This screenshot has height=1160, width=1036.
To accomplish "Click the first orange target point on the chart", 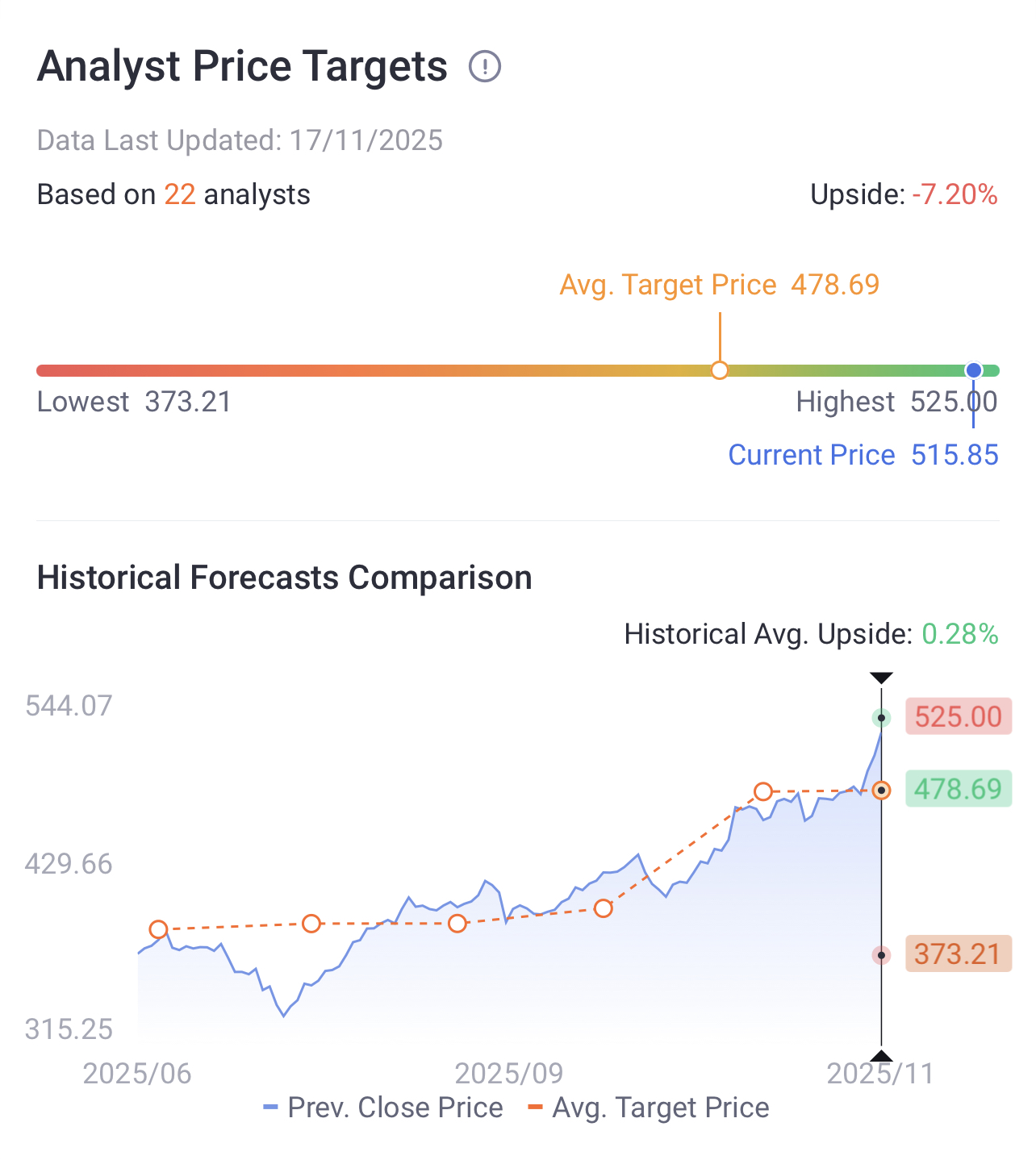I will (x=158, y=929).
